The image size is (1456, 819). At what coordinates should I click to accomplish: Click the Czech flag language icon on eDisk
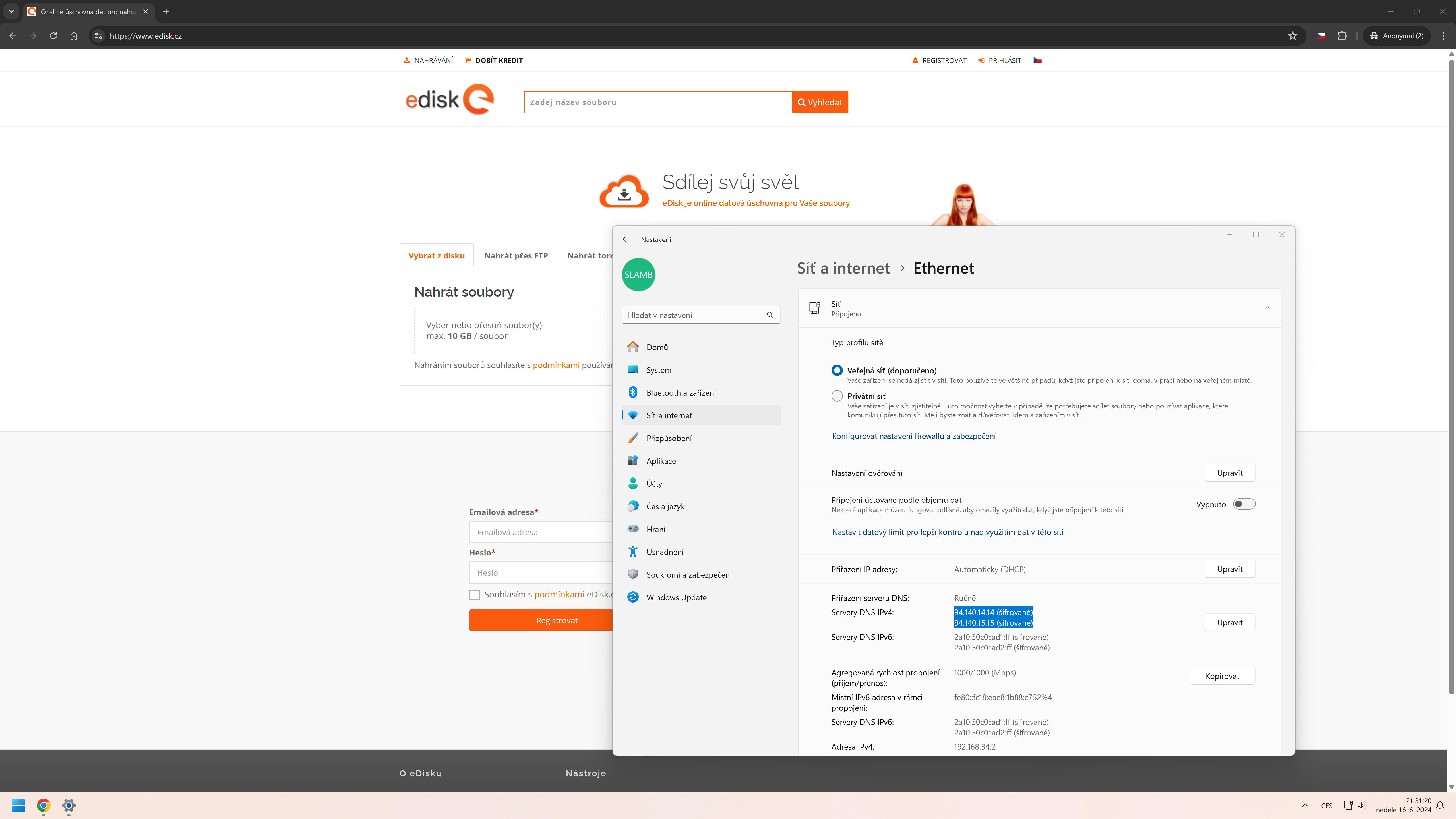[x=1038, y=60]
